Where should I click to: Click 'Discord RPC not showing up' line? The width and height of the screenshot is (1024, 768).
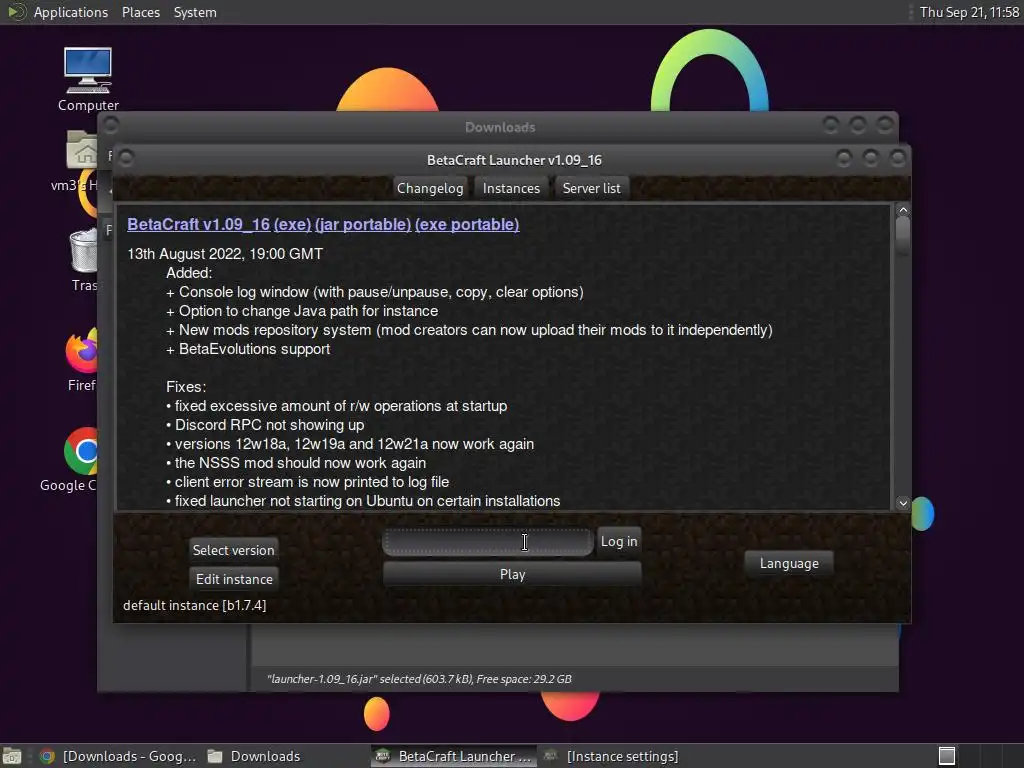(x=265, y=425)
